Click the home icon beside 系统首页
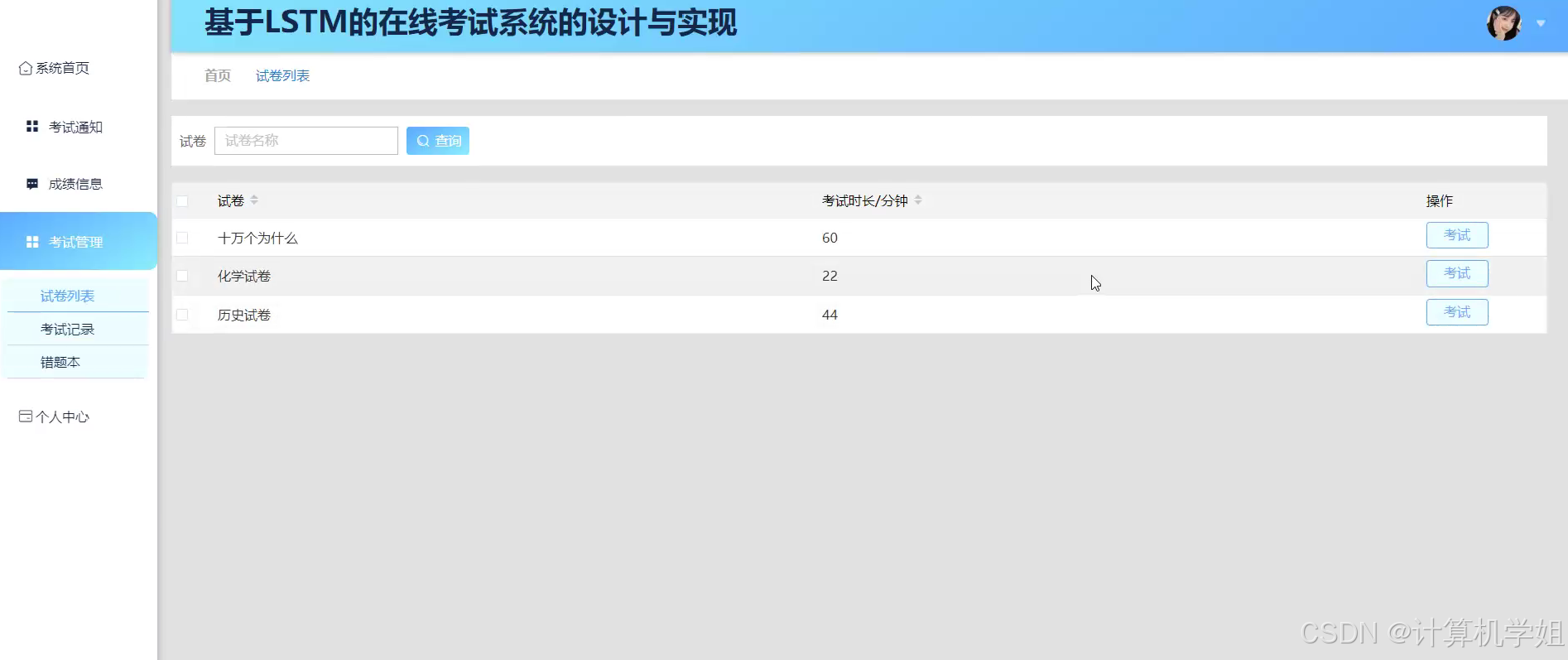This screenshot has width=1568, height=660. point(26,68)
